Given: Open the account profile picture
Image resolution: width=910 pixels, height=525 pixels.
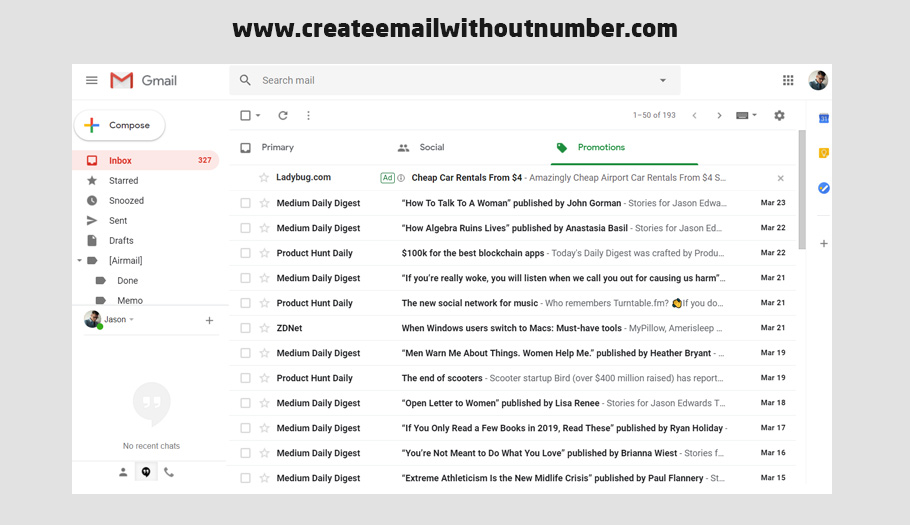Looking at the screenshot, I should [818, 80].
